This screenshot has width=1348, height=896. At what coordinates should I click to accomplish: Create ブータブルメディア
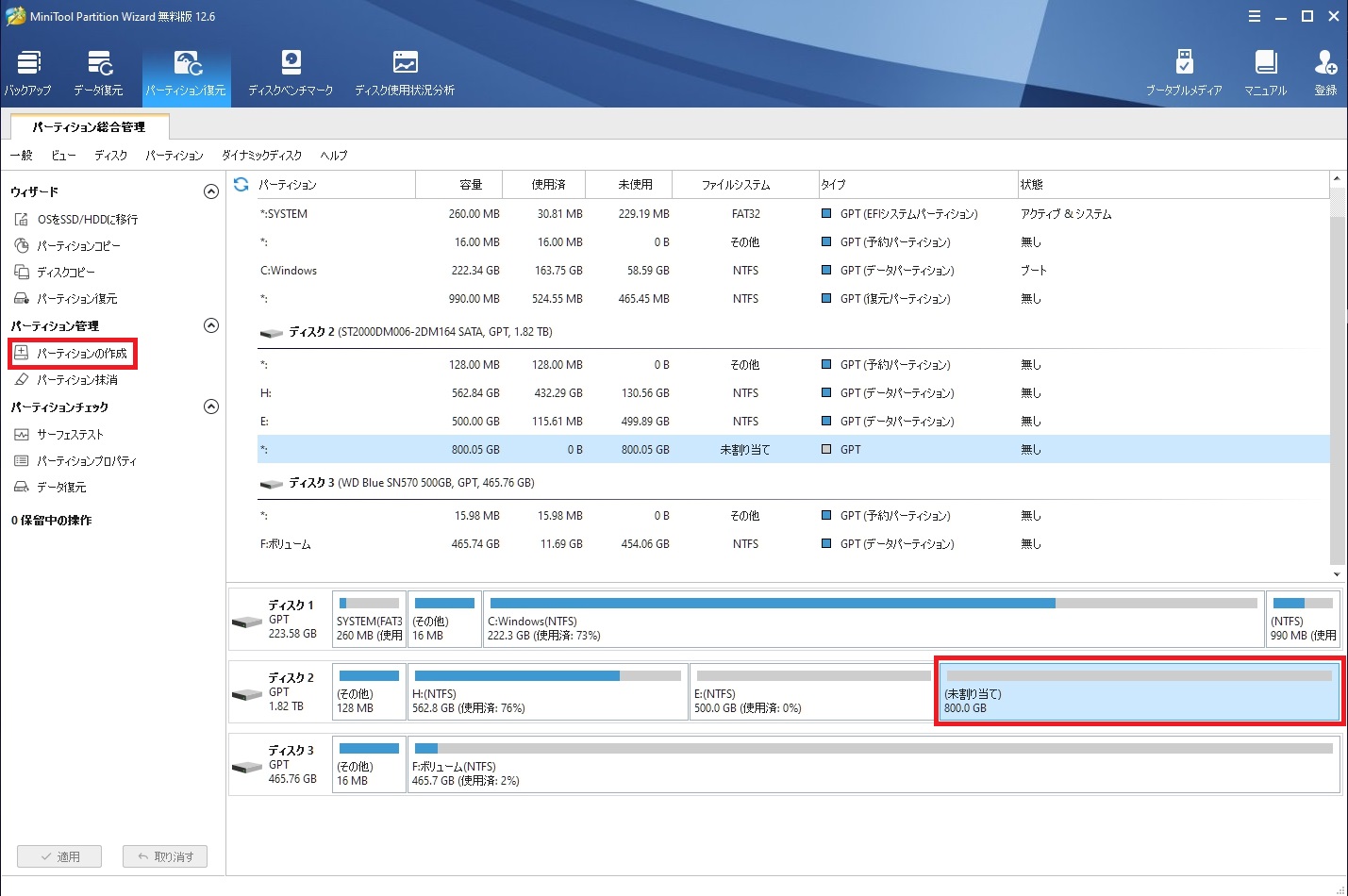1184,74
